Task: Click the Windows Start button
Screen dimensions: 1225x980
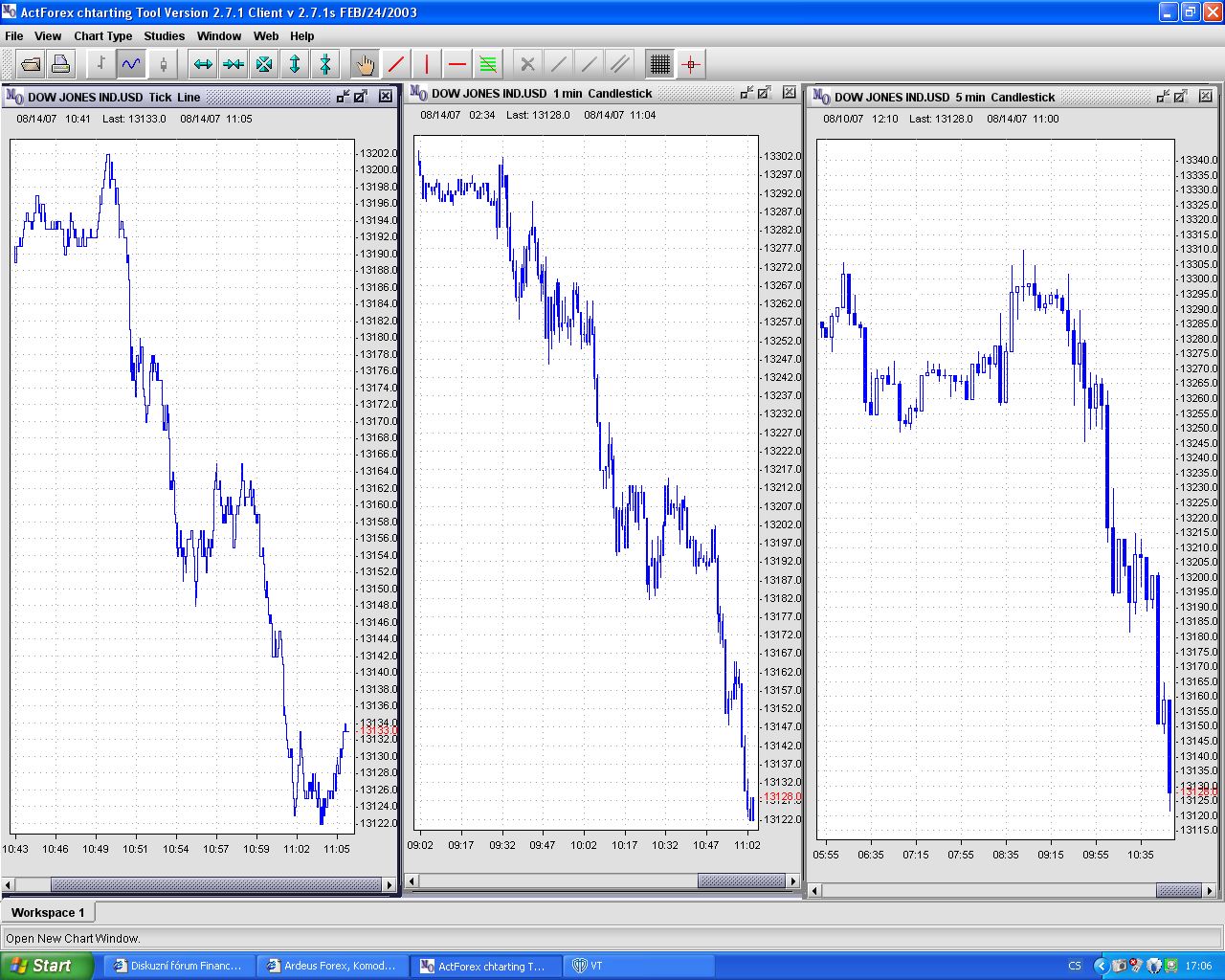Action: 47,966
